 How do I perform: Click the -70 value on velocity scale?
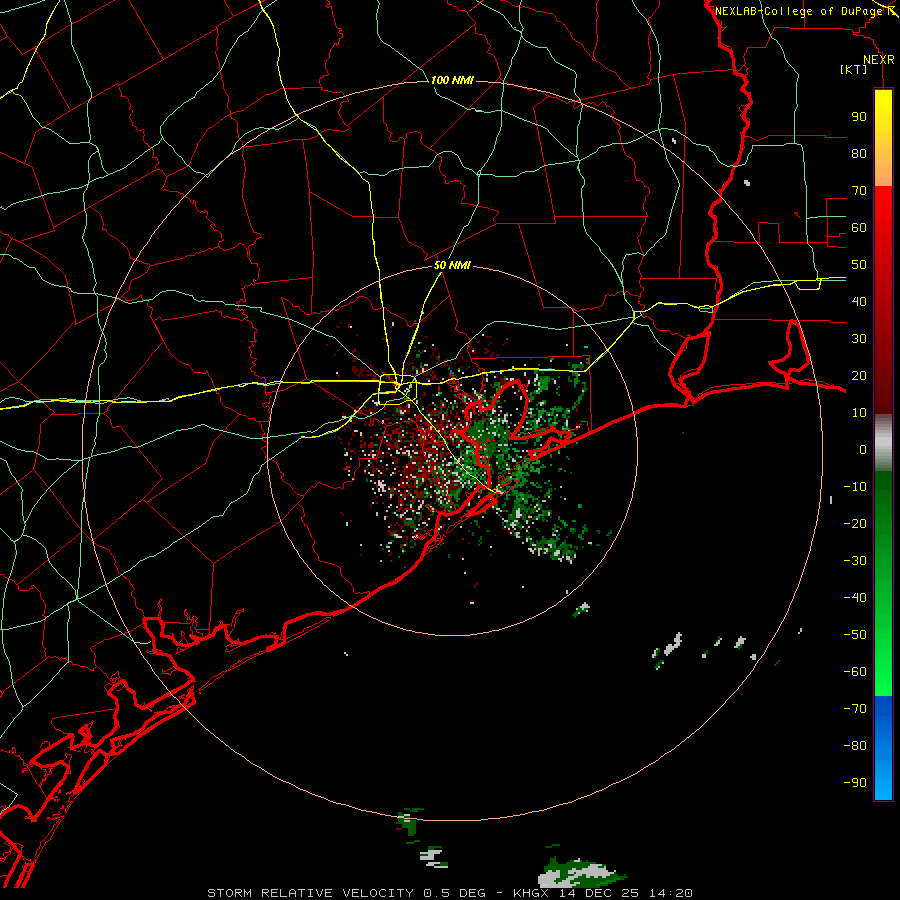tap(855, 709)
